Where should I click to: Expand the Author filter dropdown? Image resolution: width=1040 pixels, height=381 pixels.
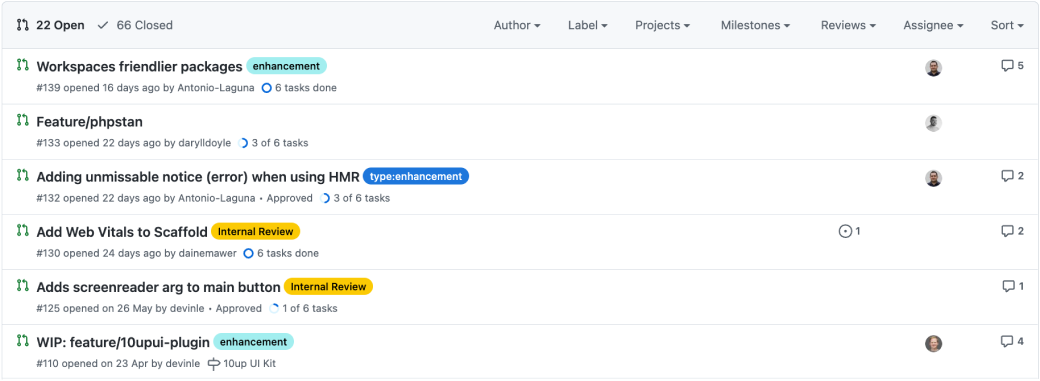517,25
